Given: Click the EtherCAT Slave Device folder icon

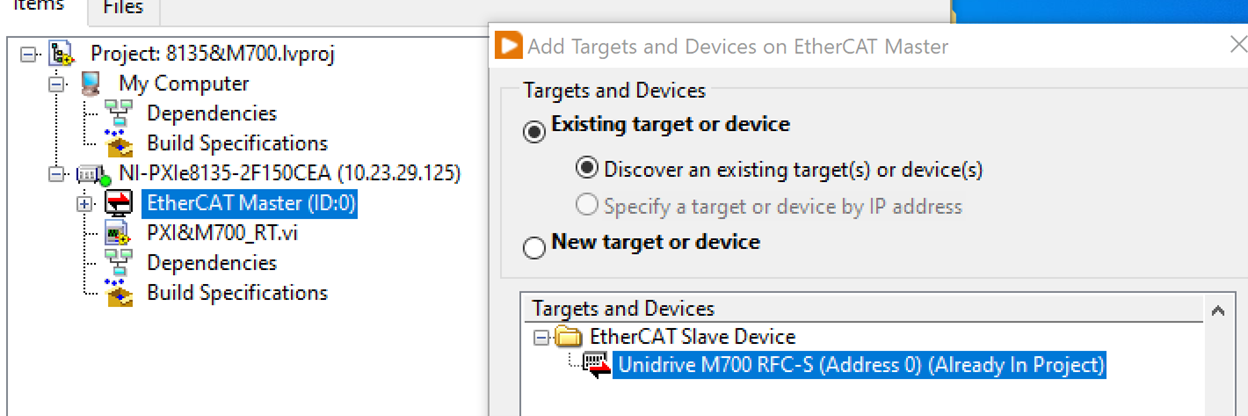Looking at the screenshot, I should click(x=569, y=337).
